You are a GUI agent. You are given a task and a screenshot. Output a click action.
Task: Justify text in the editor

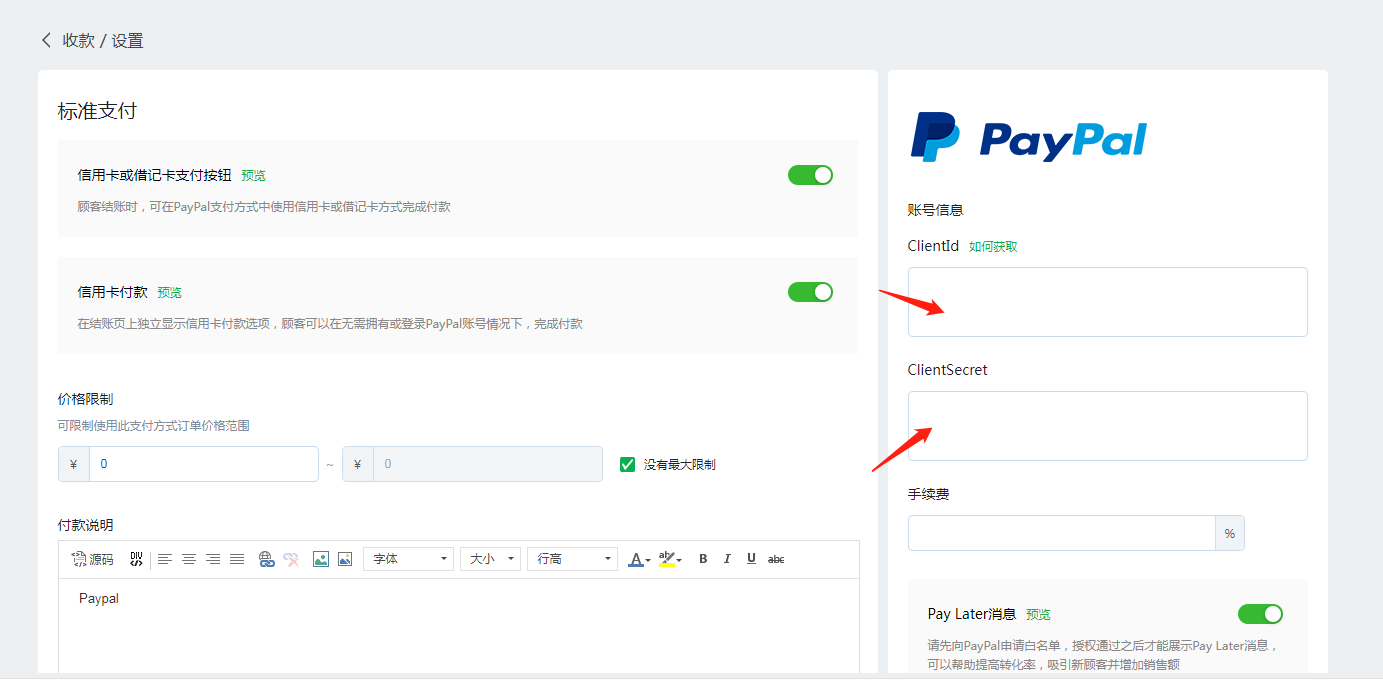click(237, 559)
